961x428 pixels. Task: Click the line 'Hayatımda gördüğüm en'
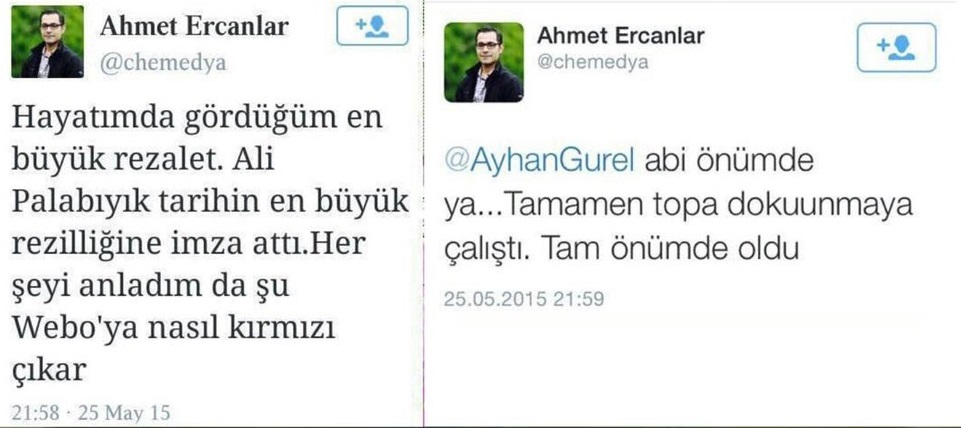pos(197,120)
